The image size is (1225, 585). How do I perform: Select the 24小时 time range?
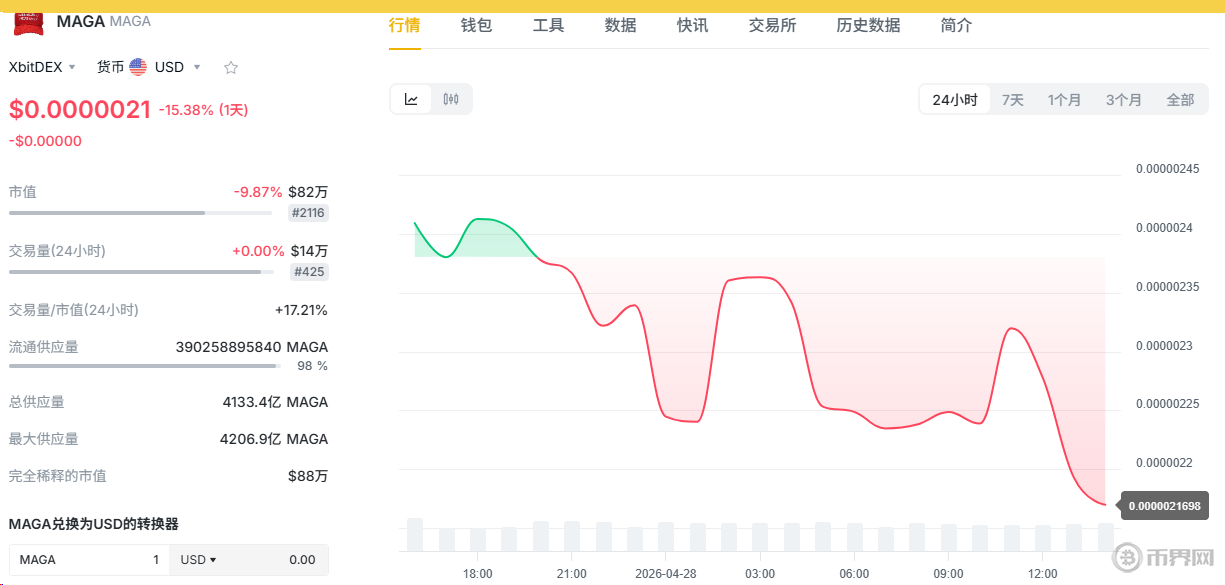[955, 100]
